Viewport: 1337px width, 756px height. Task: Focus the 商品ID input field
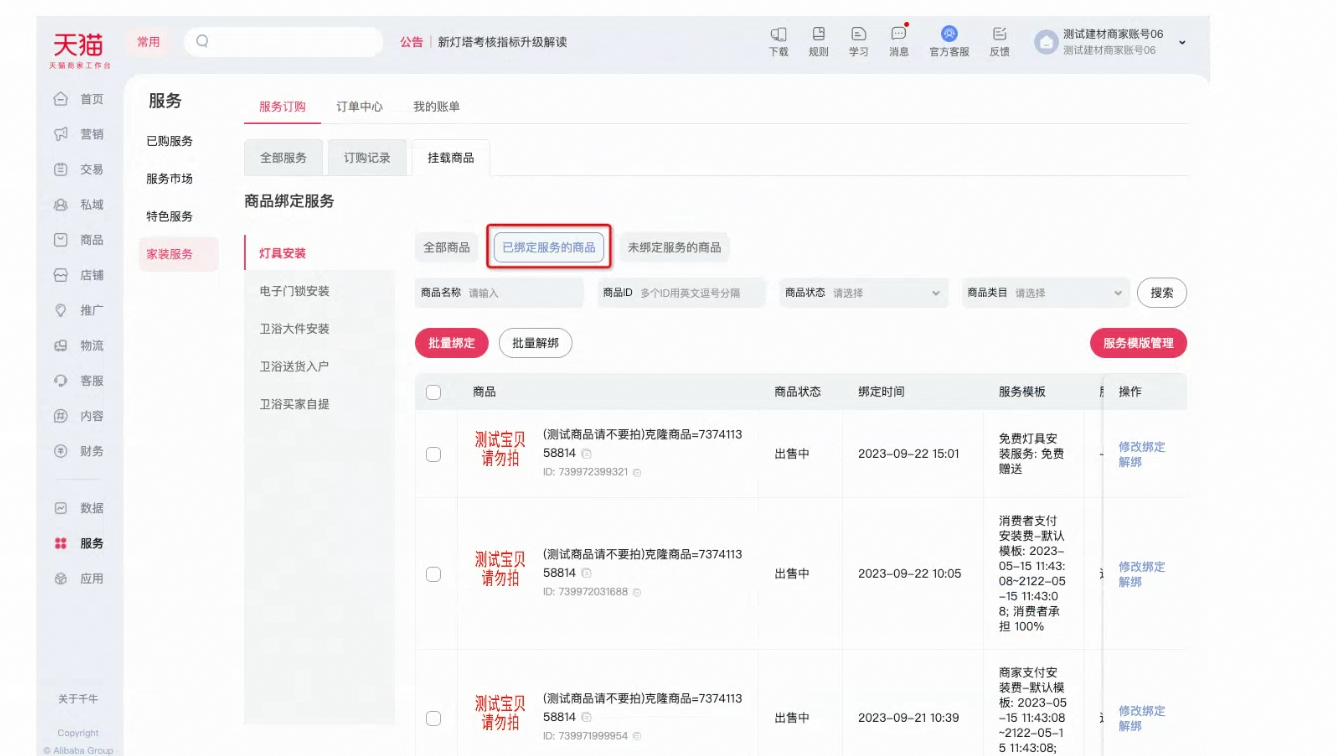[x=681, y=293]
